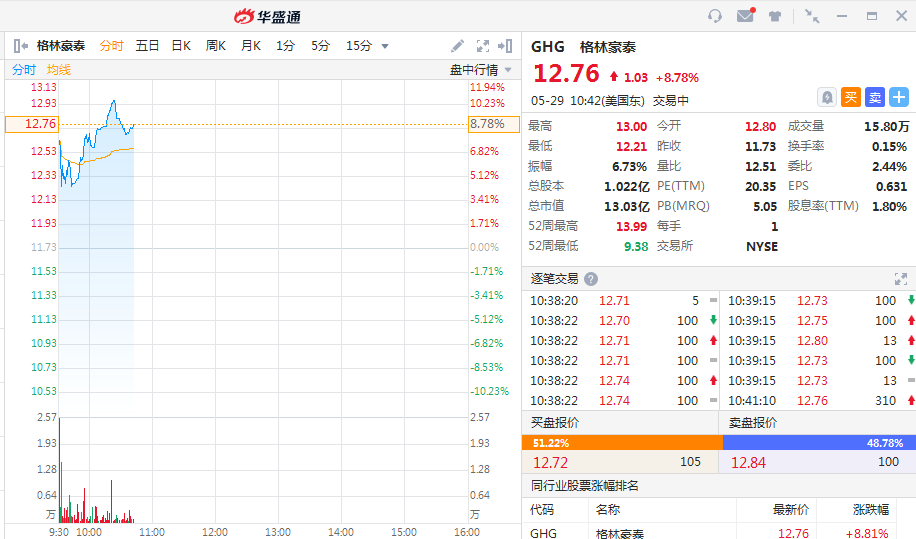
Task: Expand the 15分 interval dropdown arrow
Action: (x=385, y=46)
